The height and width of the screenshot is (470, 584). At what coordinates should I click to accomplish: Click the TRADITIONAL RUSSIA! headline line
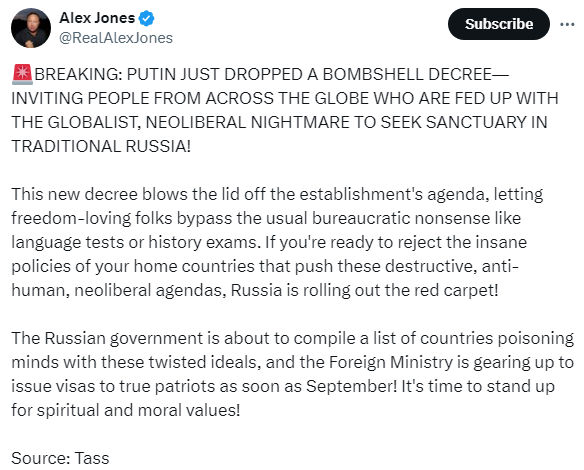(x=101, y=146)
